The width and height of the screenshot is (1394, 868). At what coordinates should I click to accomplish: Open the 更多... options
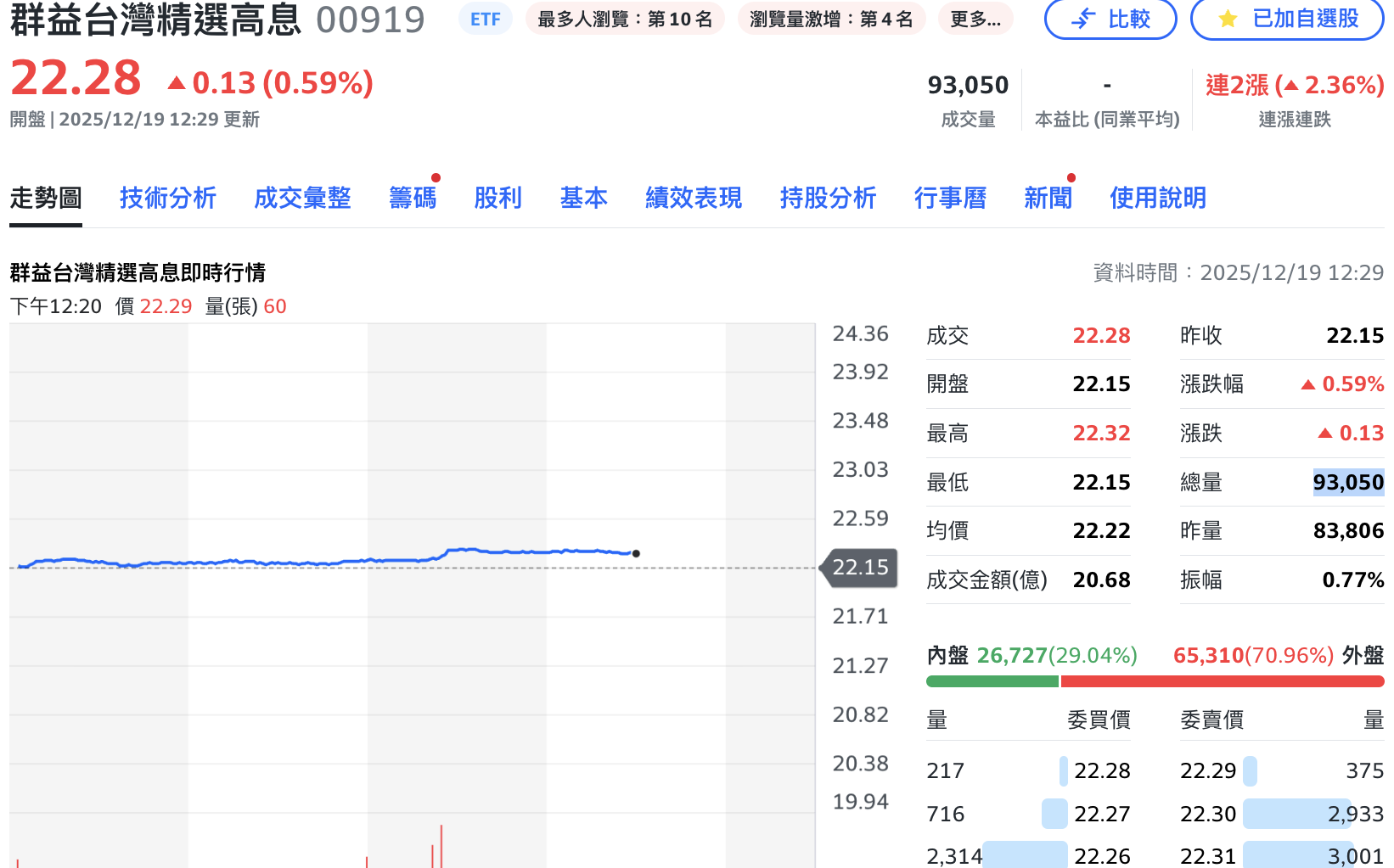coord(975,19)
